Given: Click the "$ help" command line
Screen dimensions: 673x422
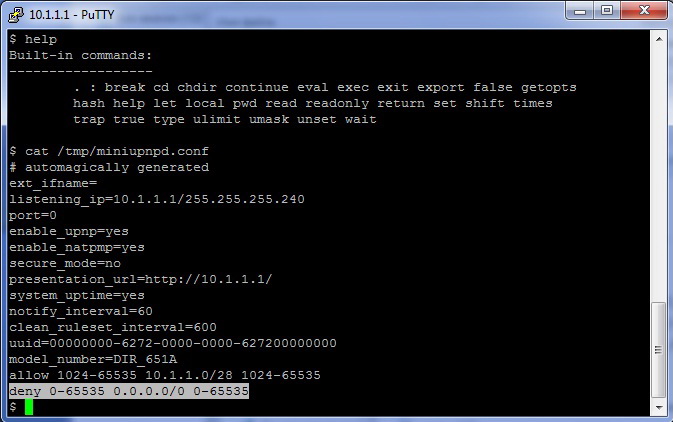Looking at the screenshot, I should pos(34,39).
